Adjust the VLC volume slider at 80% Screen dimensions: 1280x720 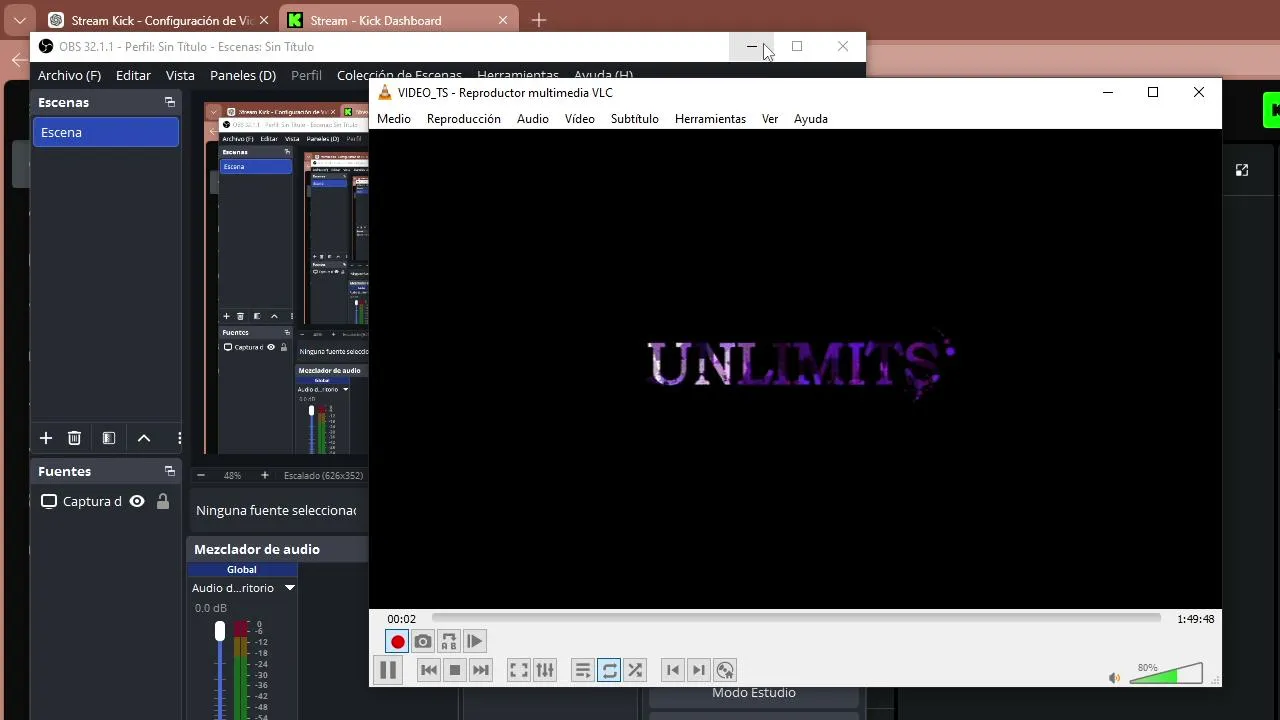1166,672
